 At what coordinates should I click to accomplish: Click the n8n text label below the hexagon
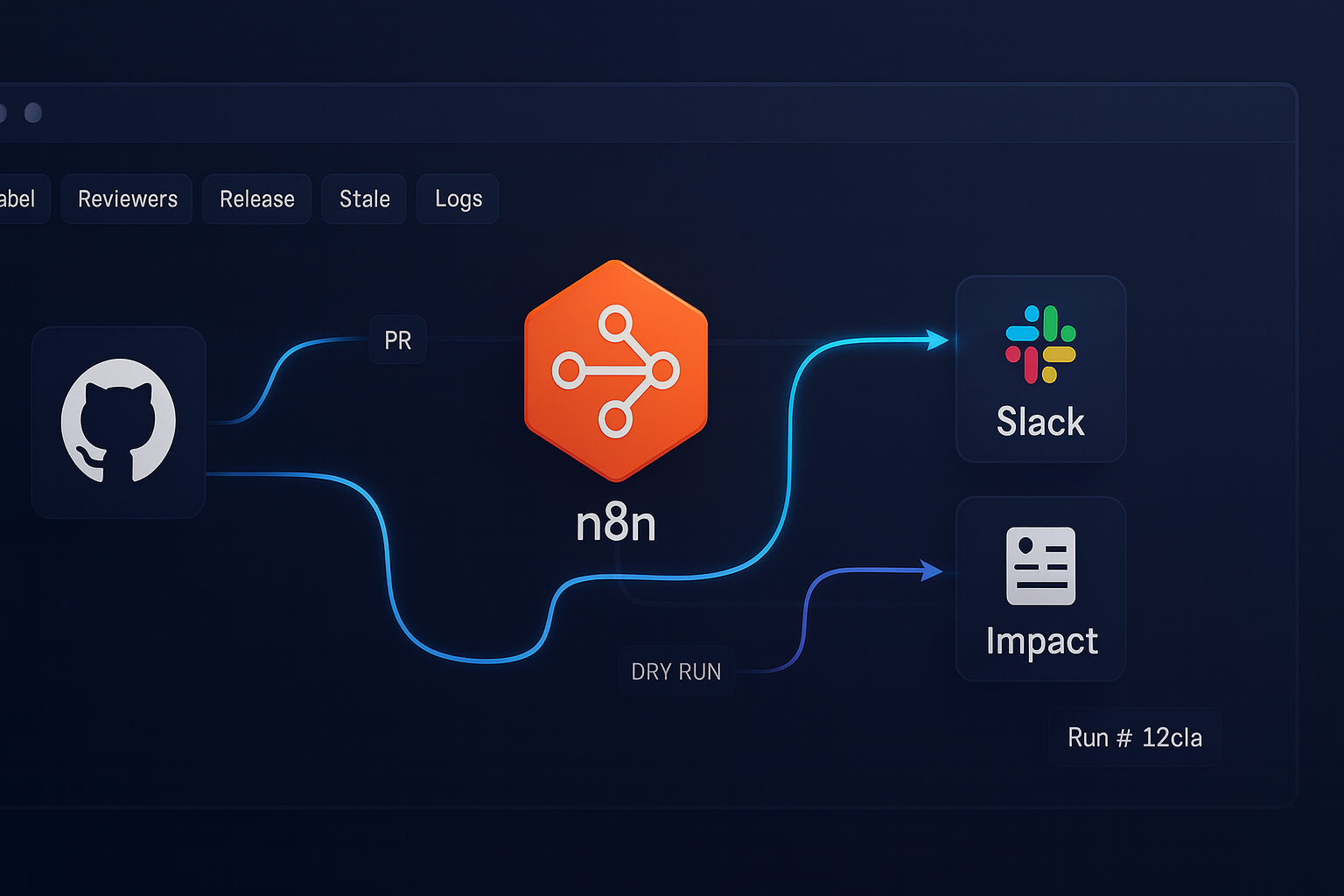(x=616, y=524)
